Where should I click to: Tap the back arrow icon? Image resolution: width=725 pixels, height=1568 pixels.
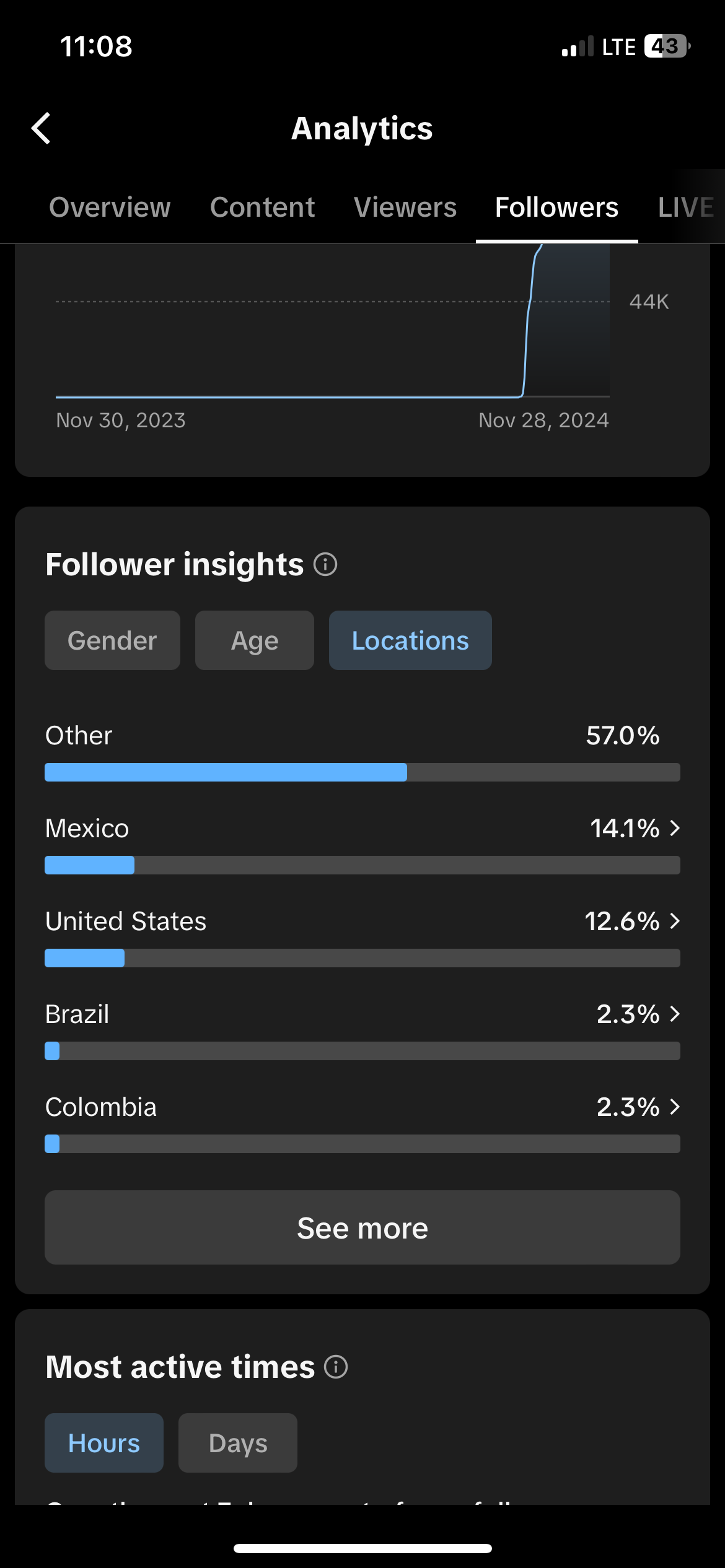pos(41,128)
